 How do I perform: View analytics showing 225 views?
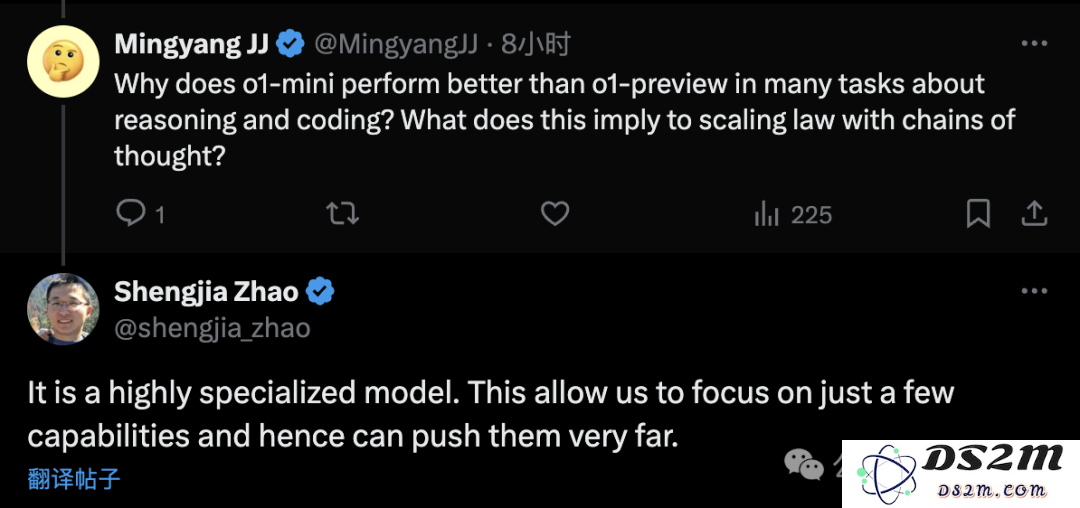coord(793,215)
